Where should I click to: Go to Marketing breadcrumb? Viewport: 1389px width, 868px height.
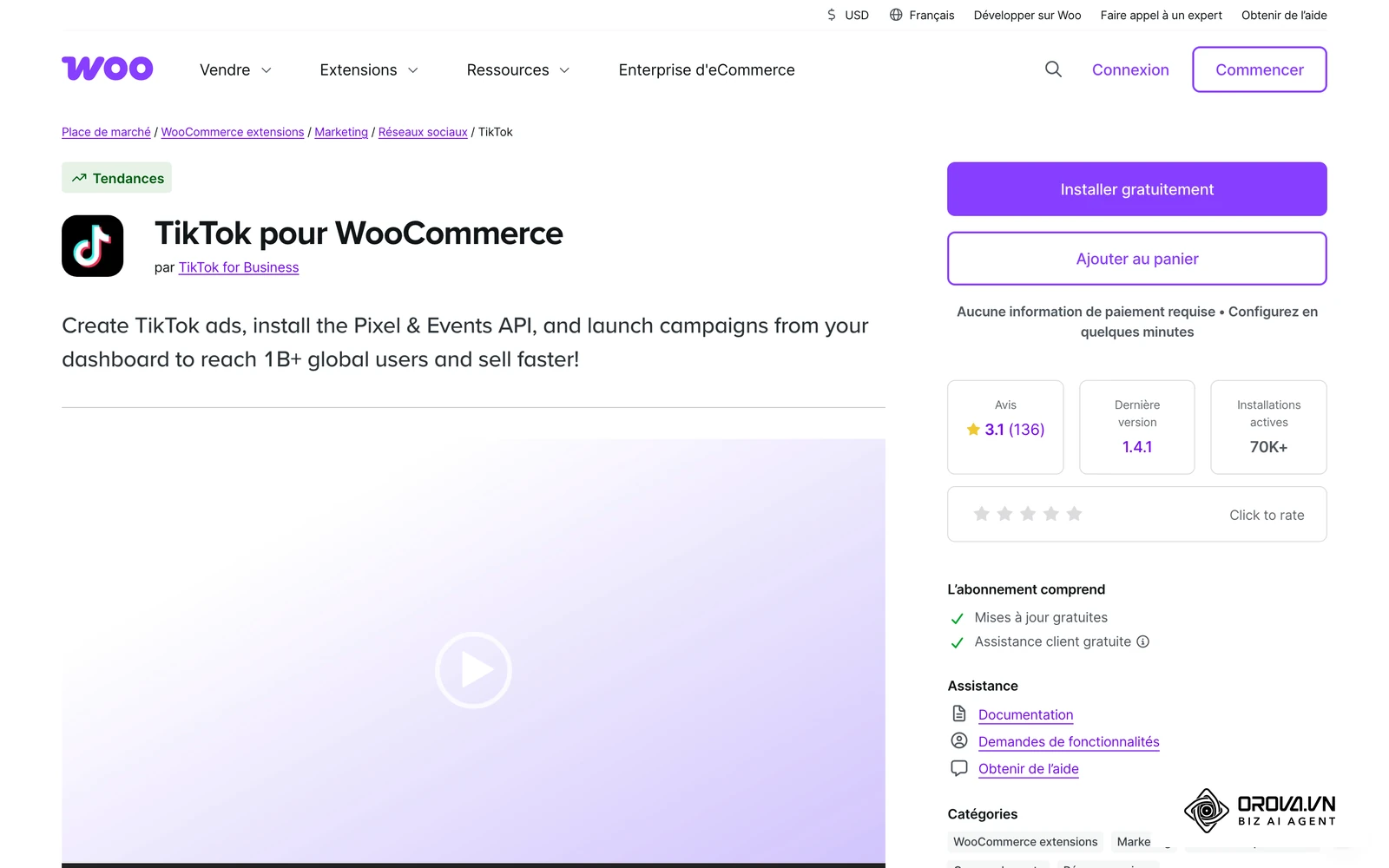point(341,132)
